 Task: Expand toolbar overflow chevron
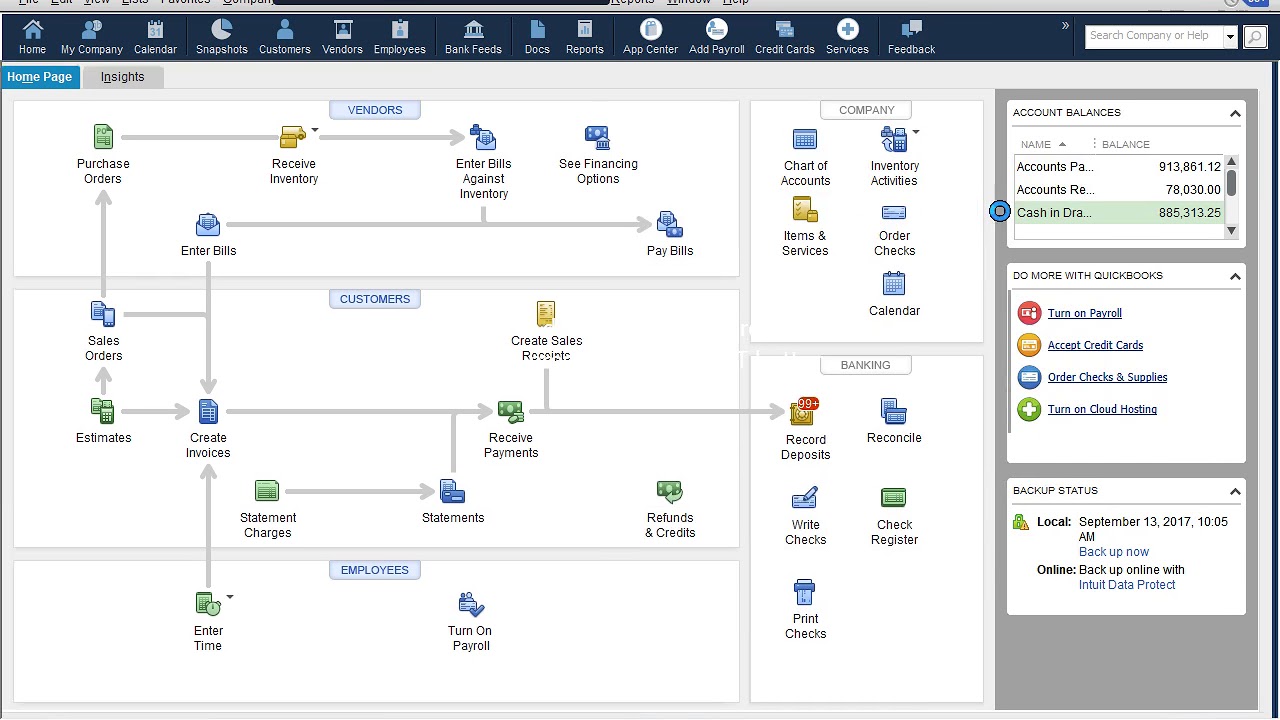[1065, 26]
